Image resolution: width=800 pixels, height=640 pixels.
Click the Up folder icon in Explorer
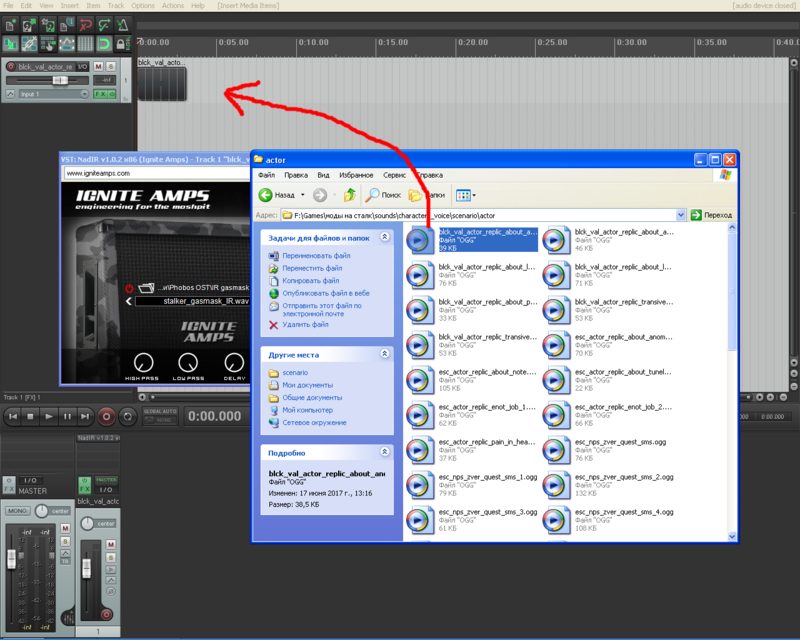coord(349,195)
